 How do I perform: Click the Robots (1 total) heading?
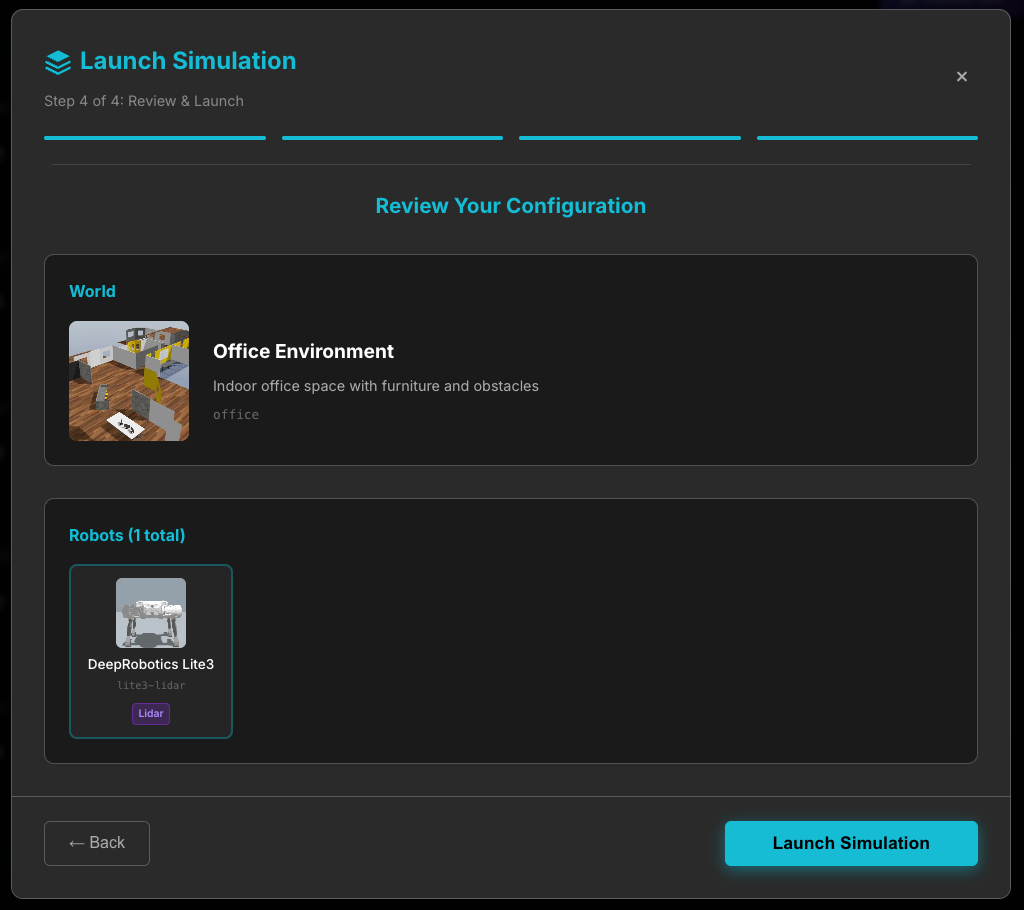coord(127,535)
